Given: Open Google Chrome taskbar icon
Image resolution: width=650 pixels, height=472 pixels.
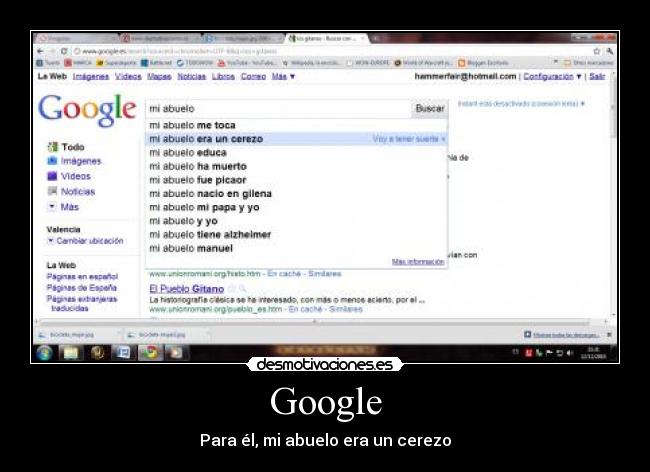Looking at the screenshot, I should pos(150,353).
